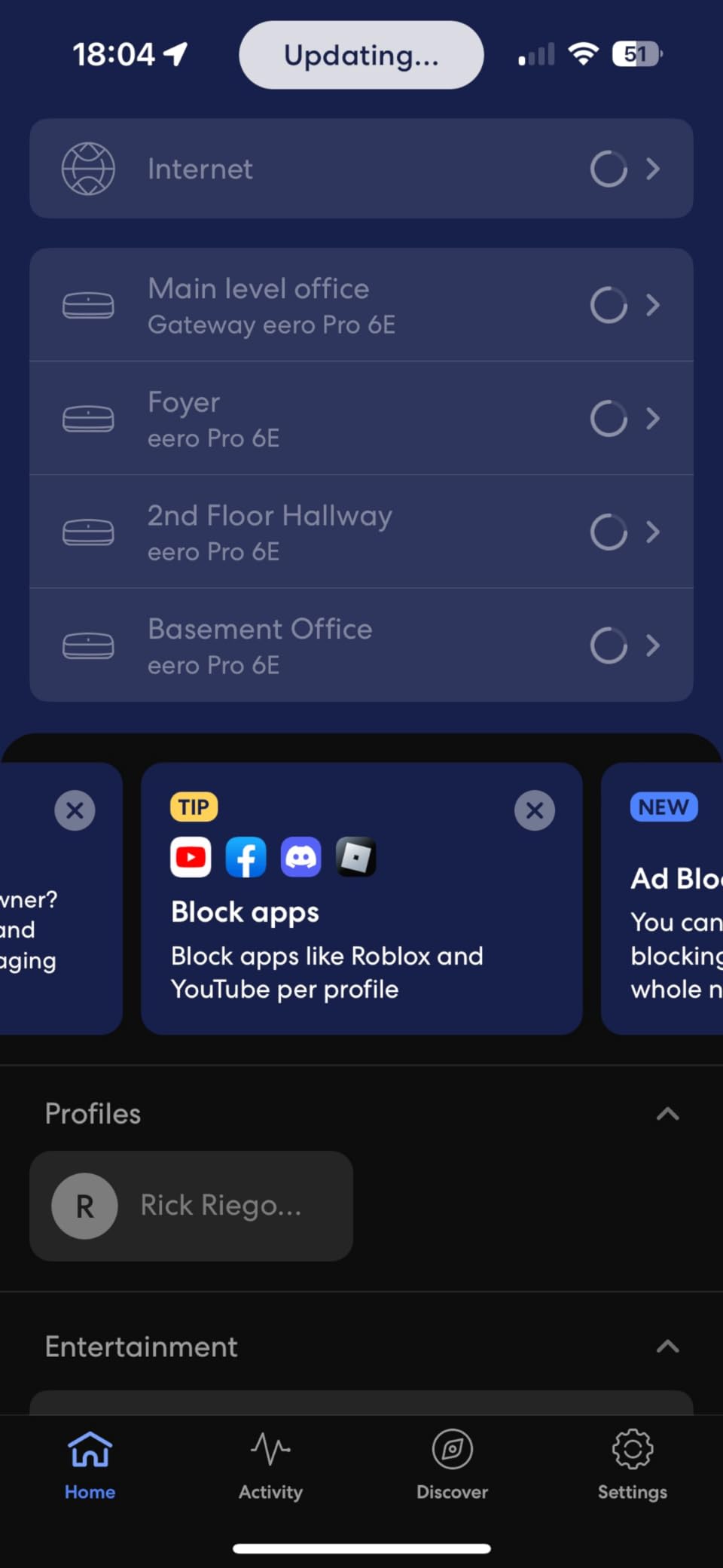Tap the Basement Office eero device icon
The height and width of the screenshot is (1568, 723).
coord(88,645)
